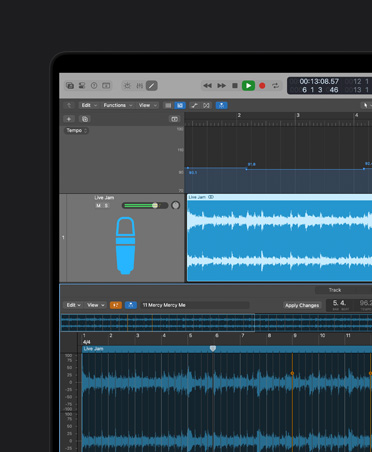This screenshot has height=452, width=372.
Task: Switch to the Track tab in editor
Action: tap(335, 290)
